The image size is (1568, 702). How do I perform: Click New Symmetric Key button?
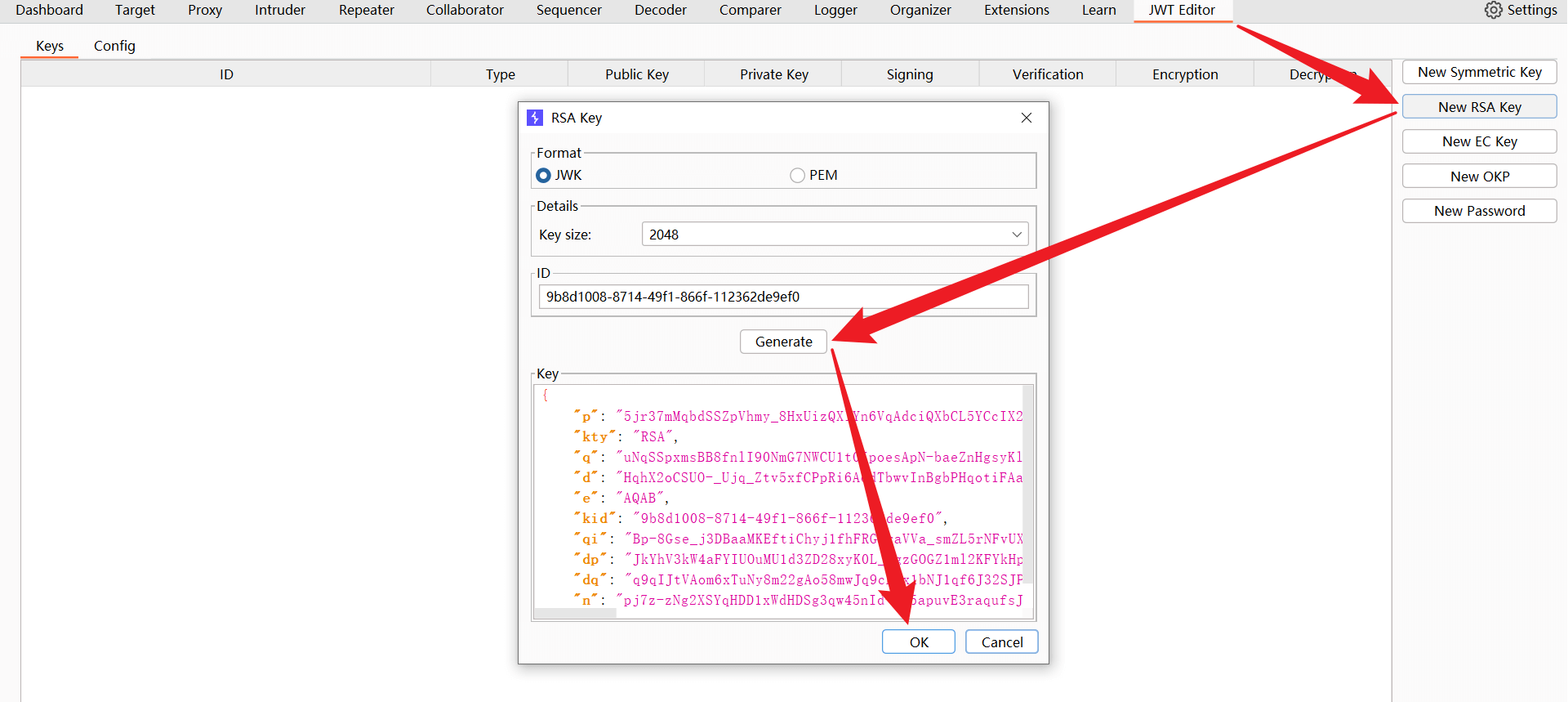[1479, 72]
